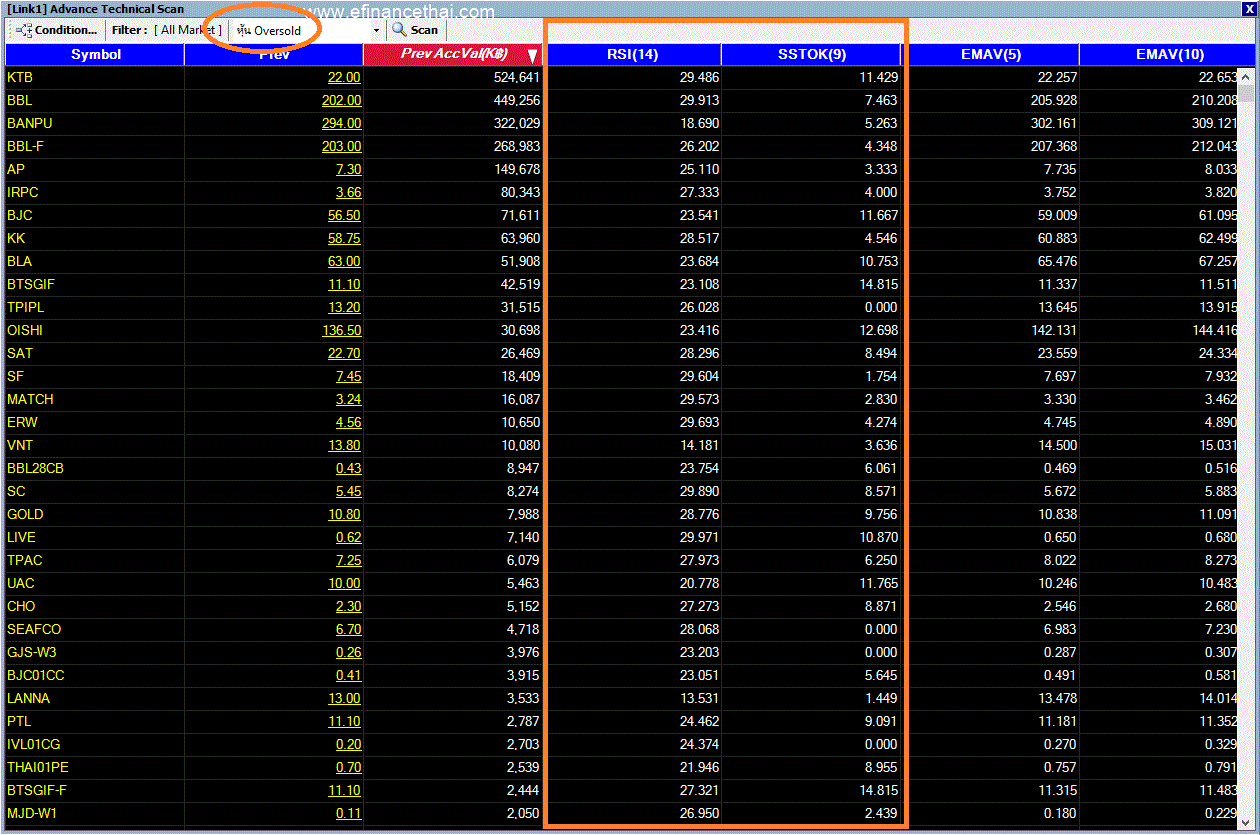Click RSI value 14.181 for VNT
This screenshot has width=1260, height=835.
(x=699, y=445)
